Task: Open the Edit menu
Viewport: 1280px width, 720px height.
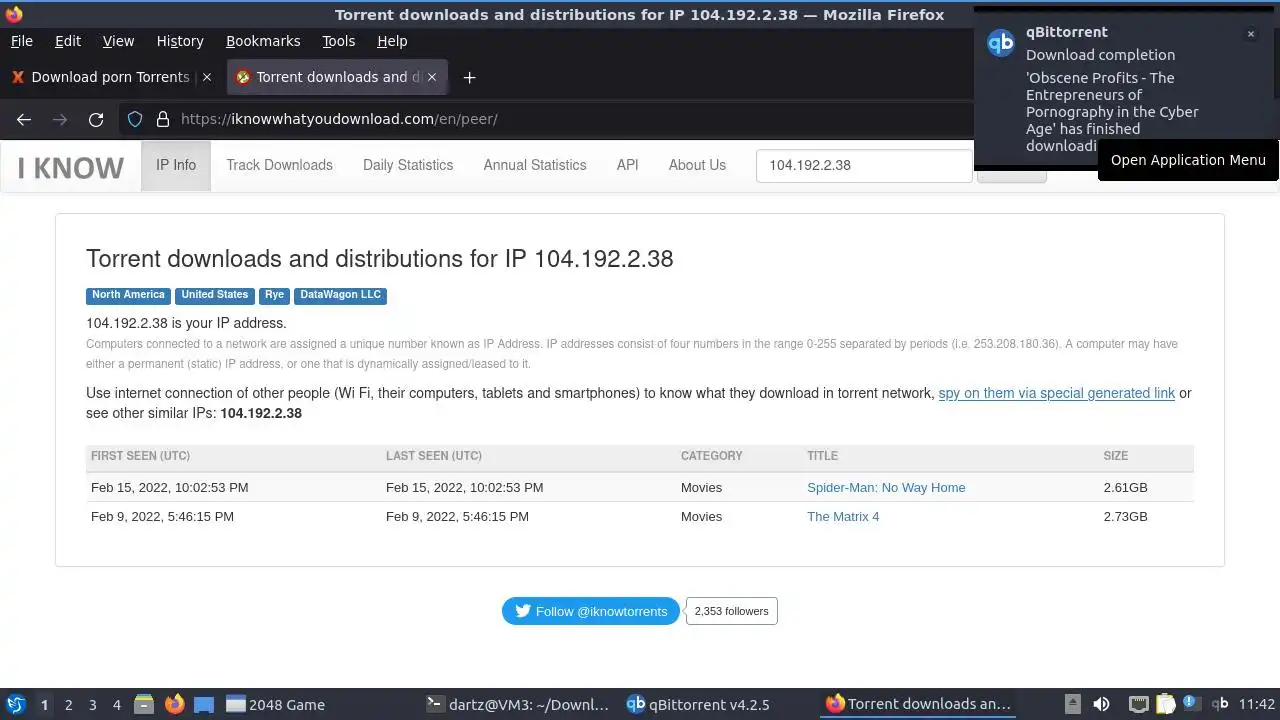Action: tap(68, 41)
